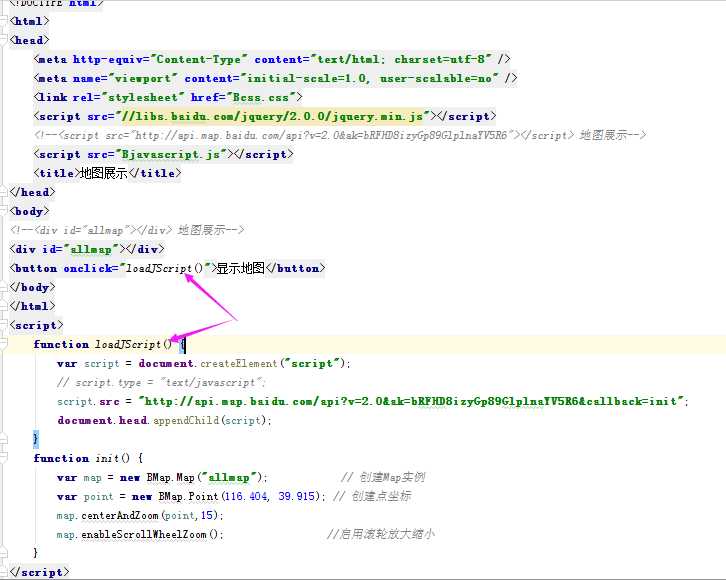This screenshot has width=726, height=580.
Task: Click the new BMap.Map("allmap") expression
Action: (x=194, y=477)
